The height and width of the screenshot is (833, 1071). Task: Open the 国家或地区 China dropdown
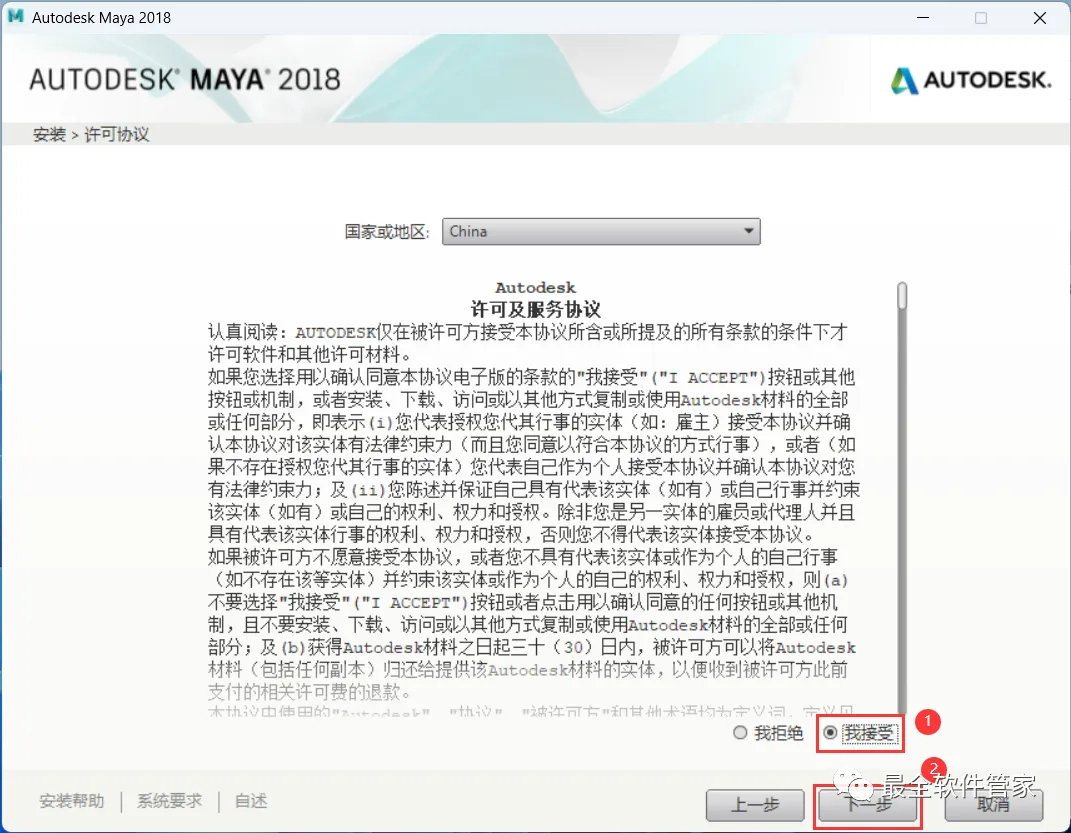coord(601,231)
